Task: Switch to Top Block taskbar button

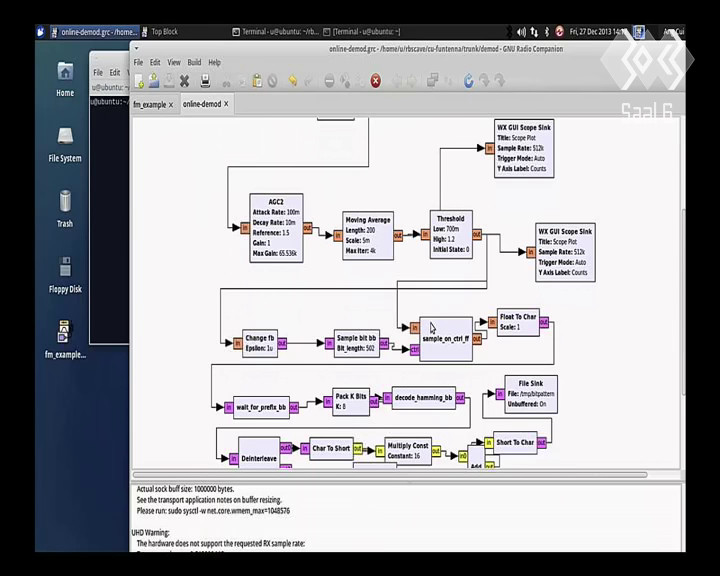Action: click(x=160, y=32)
